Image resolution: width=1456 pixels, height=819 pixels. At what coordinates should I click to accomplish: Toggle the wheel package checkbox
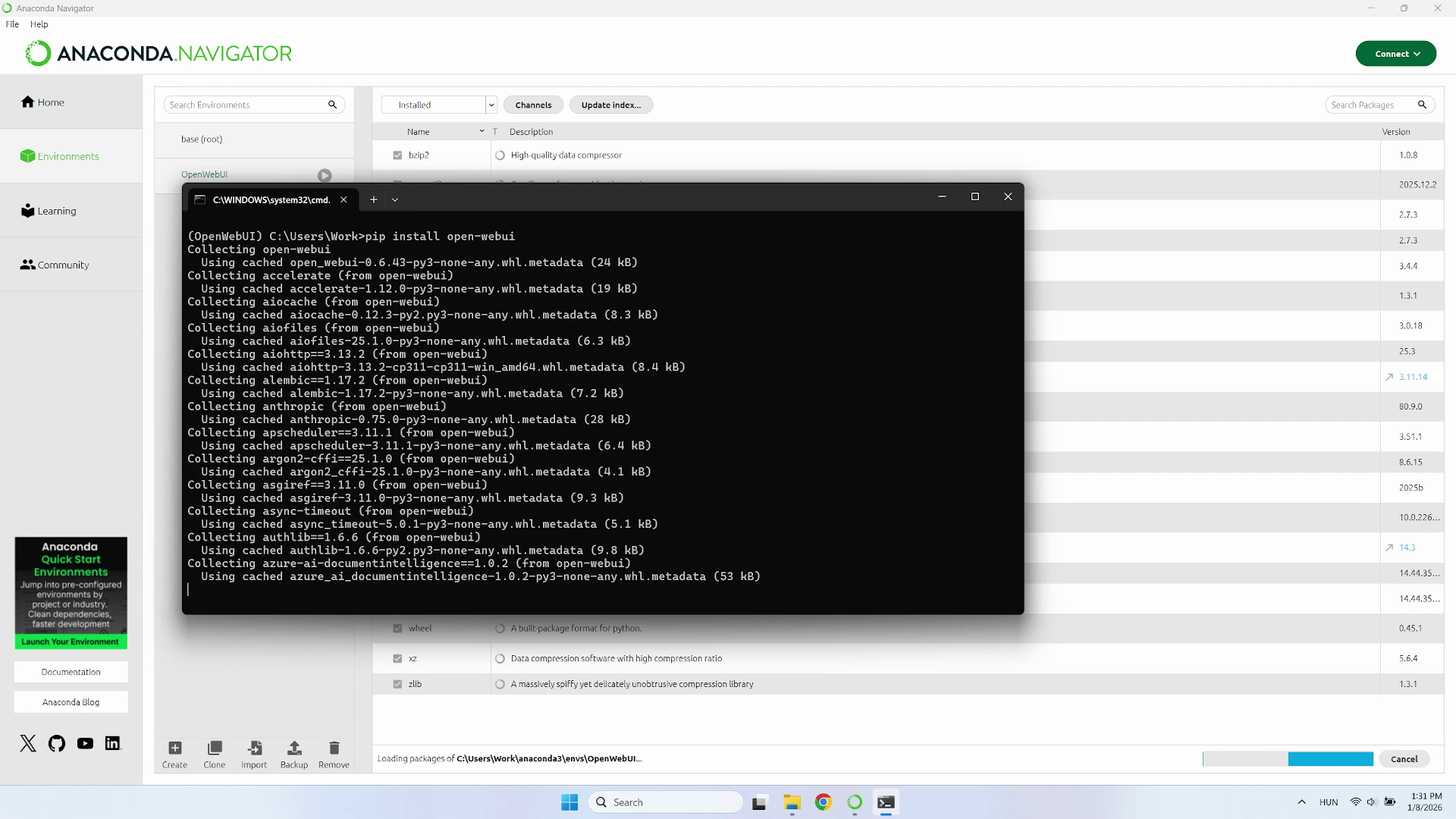click(397, 629)
